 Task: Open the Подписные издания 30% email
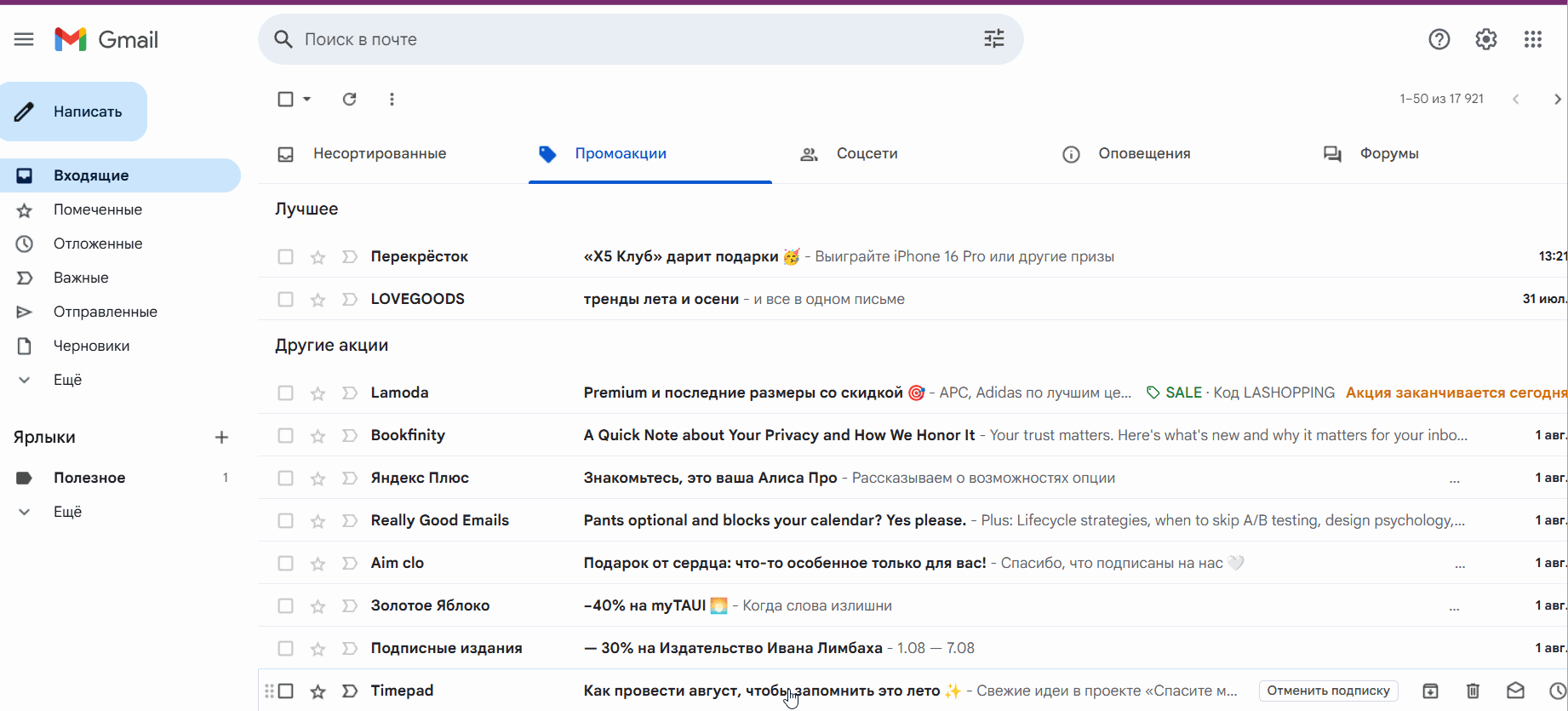pos(913,648)
